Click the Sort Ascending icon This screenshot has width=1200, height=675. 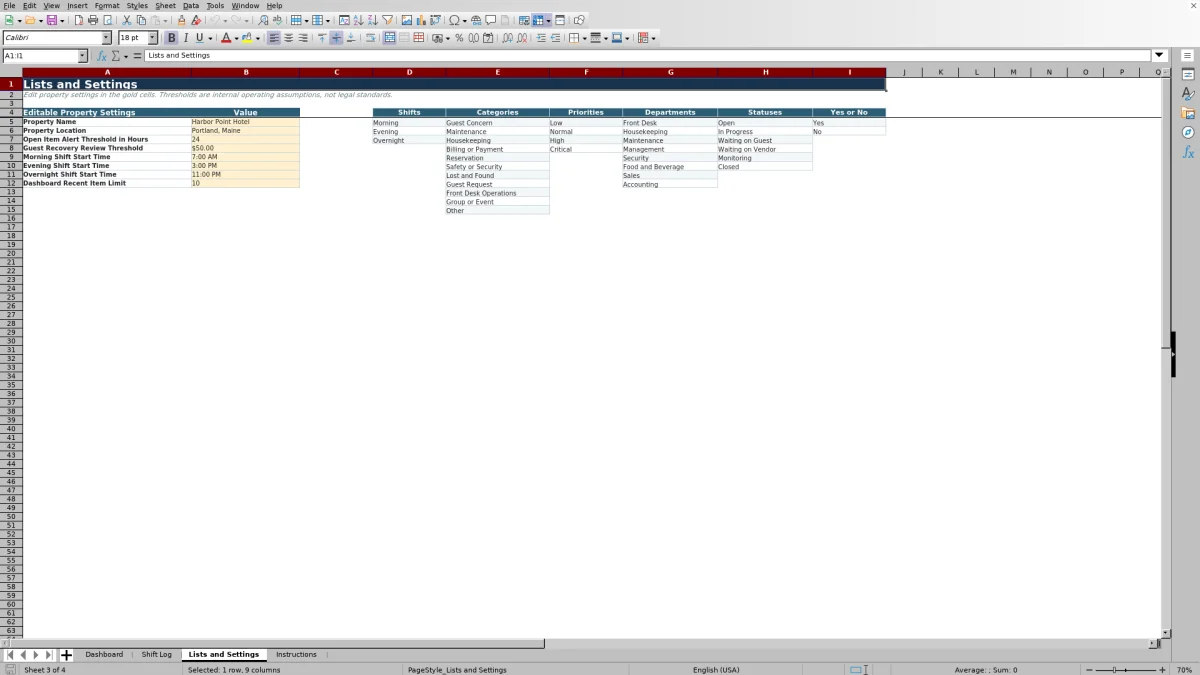coord(359,20)
